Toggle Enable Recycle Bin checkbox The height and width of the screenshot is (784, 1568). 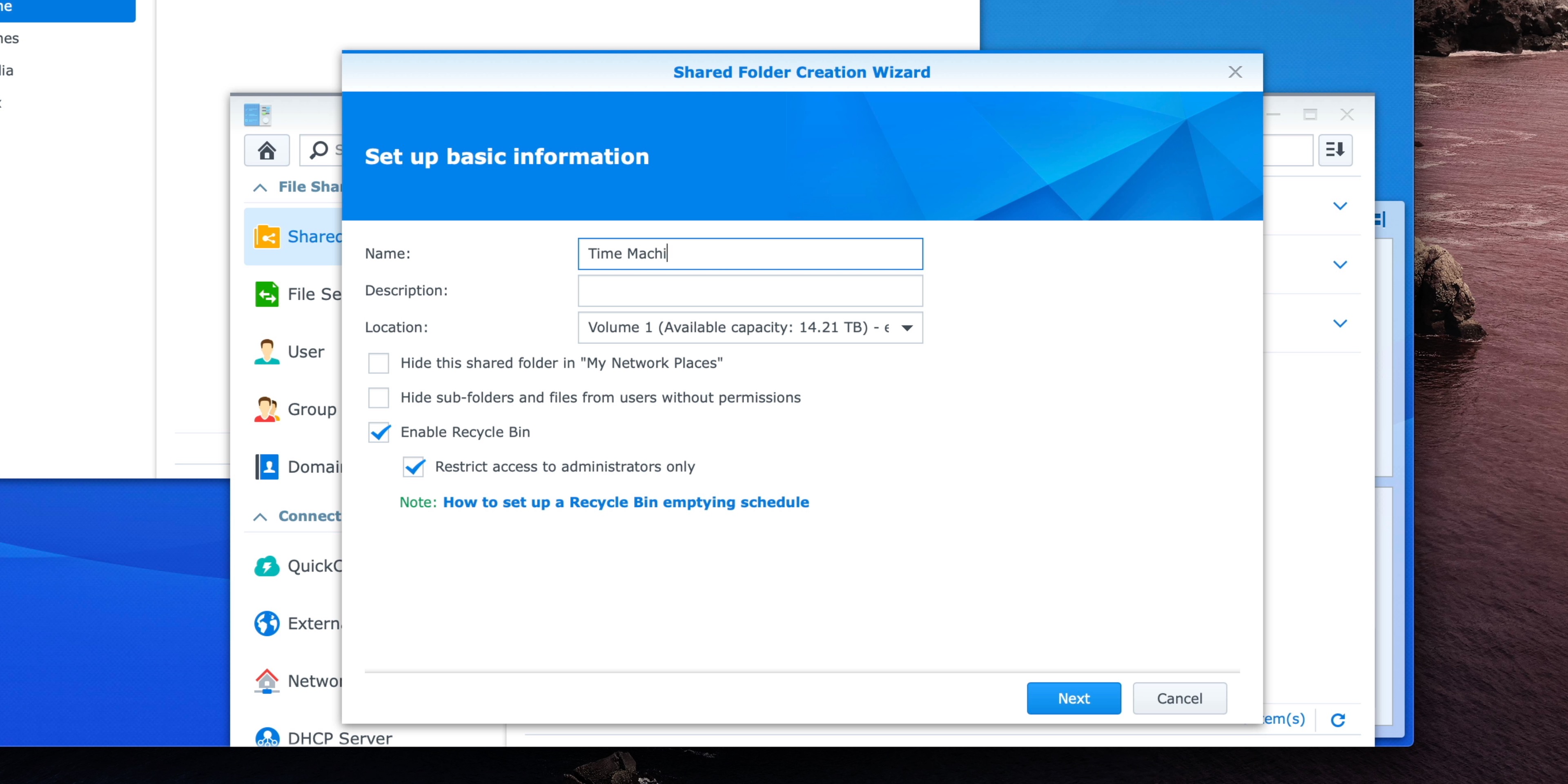click(x=380, y=432)
